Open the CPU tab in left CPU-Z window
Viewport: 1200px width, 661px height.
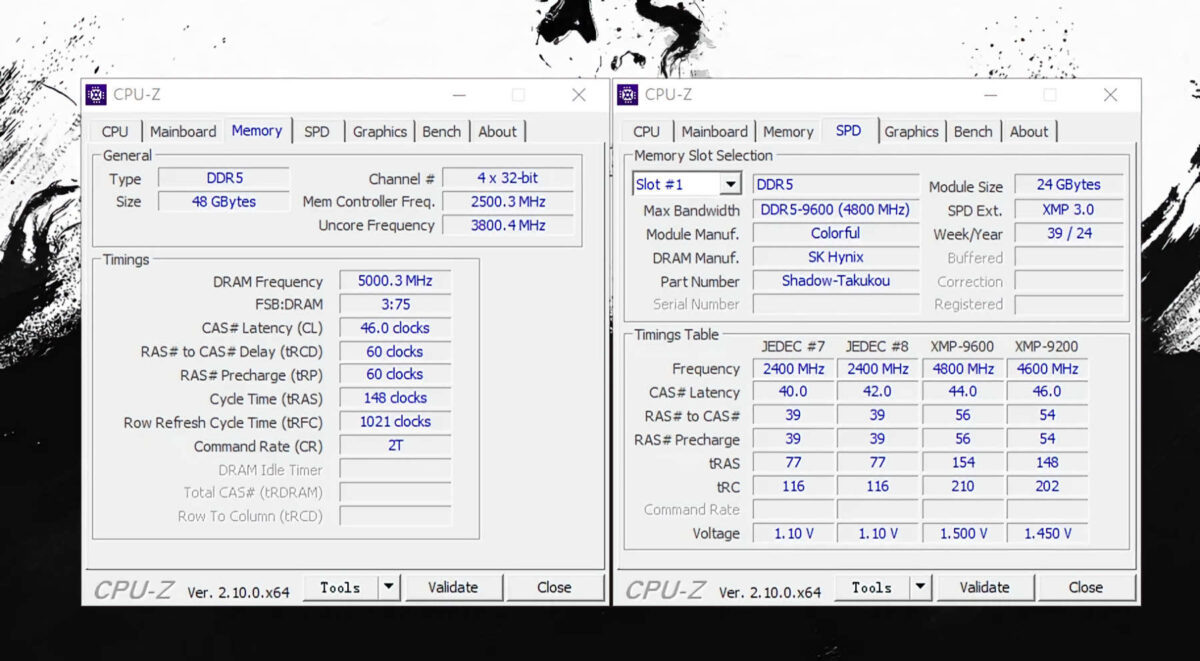coord(115,131)
